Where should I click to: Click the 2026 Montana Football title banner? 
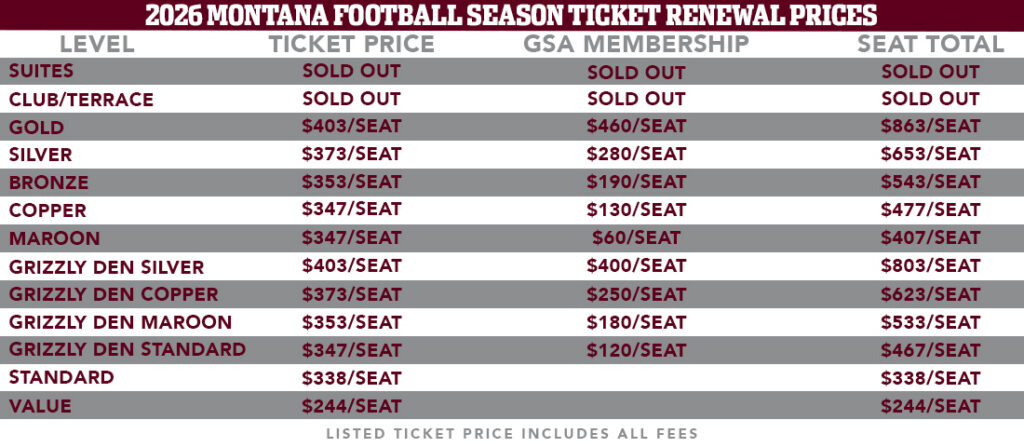pos(511,15)
